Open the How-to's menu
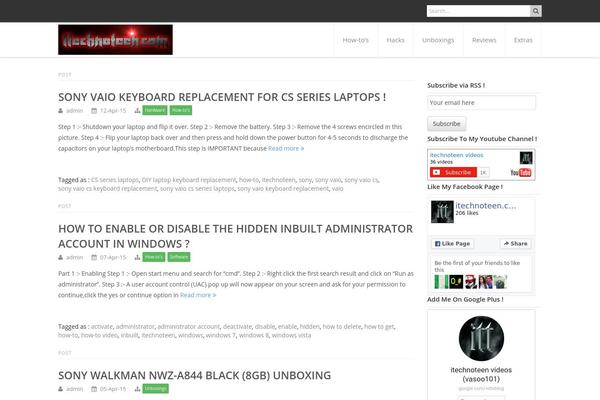Viewport: 600px width, 400px height. pos(355,40)
